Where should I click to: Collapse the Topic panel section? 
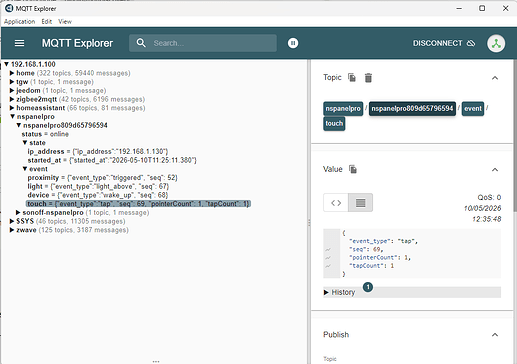(x=495, y=78)
